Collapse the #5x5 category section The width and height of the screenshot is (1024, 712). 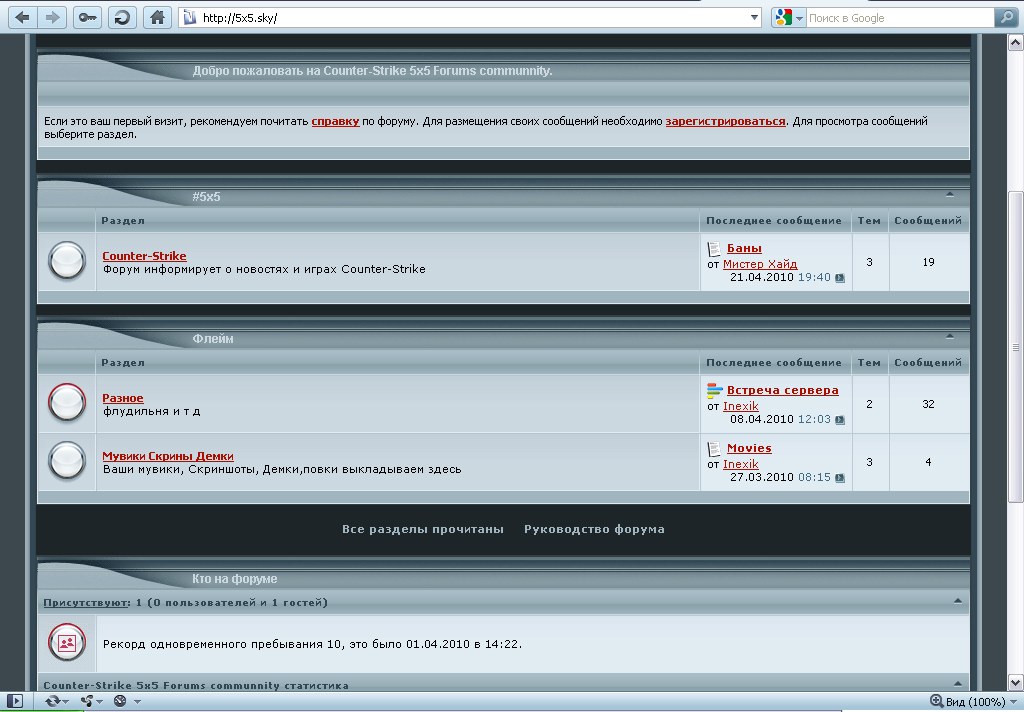pyautogui.click(x=950, y=195)
